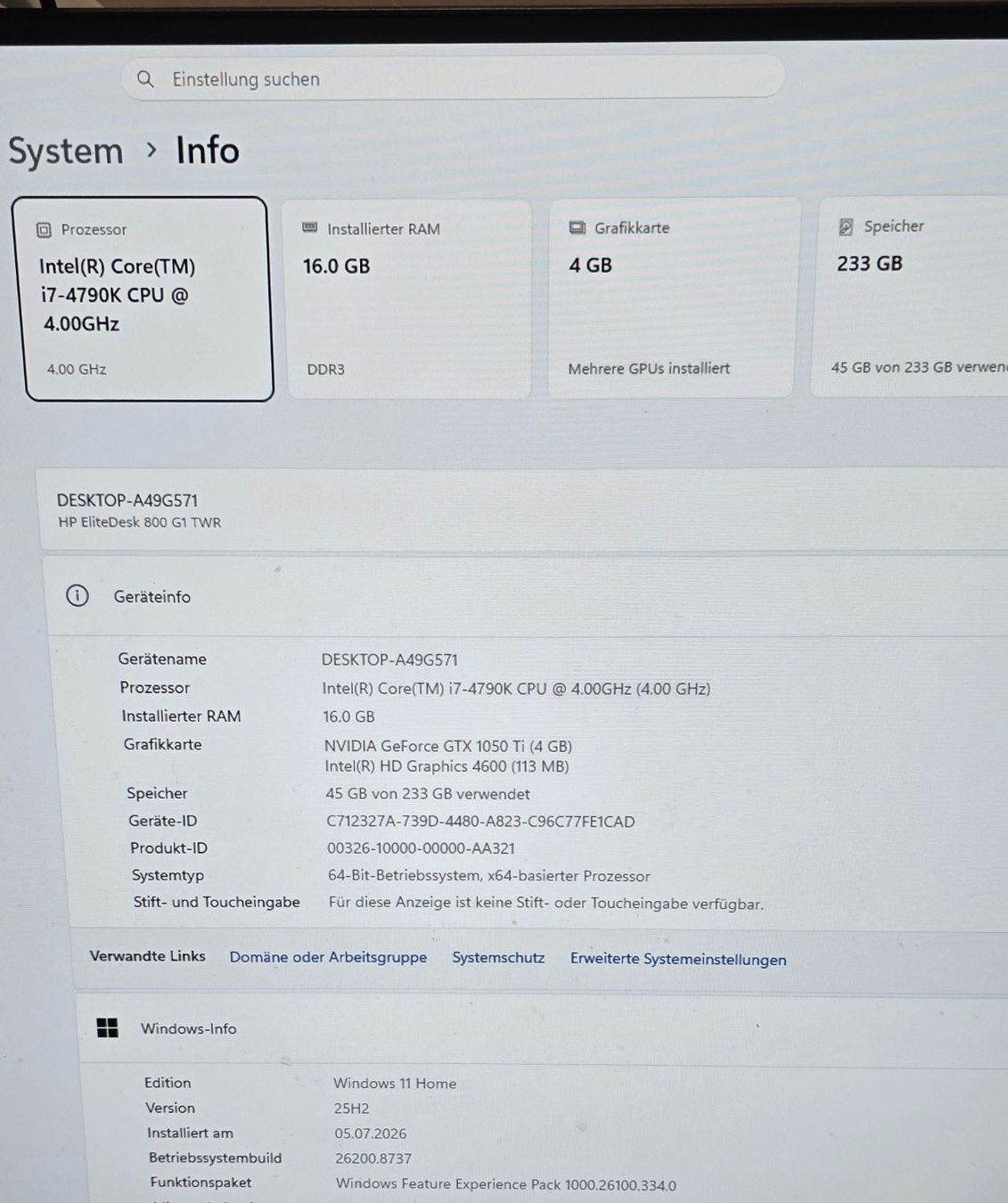Open Erweiterte Systemeinstellungen link
The image size is (1008, 1203).
click(x=678, y=960)
